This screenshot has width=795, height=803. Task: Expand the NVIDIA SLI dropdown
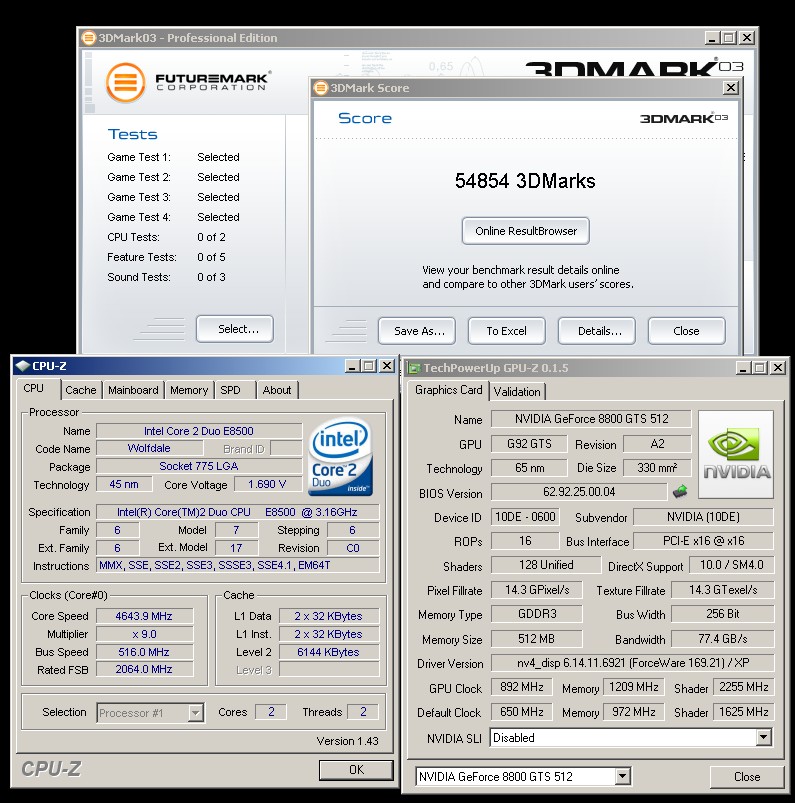coord(763,737)
